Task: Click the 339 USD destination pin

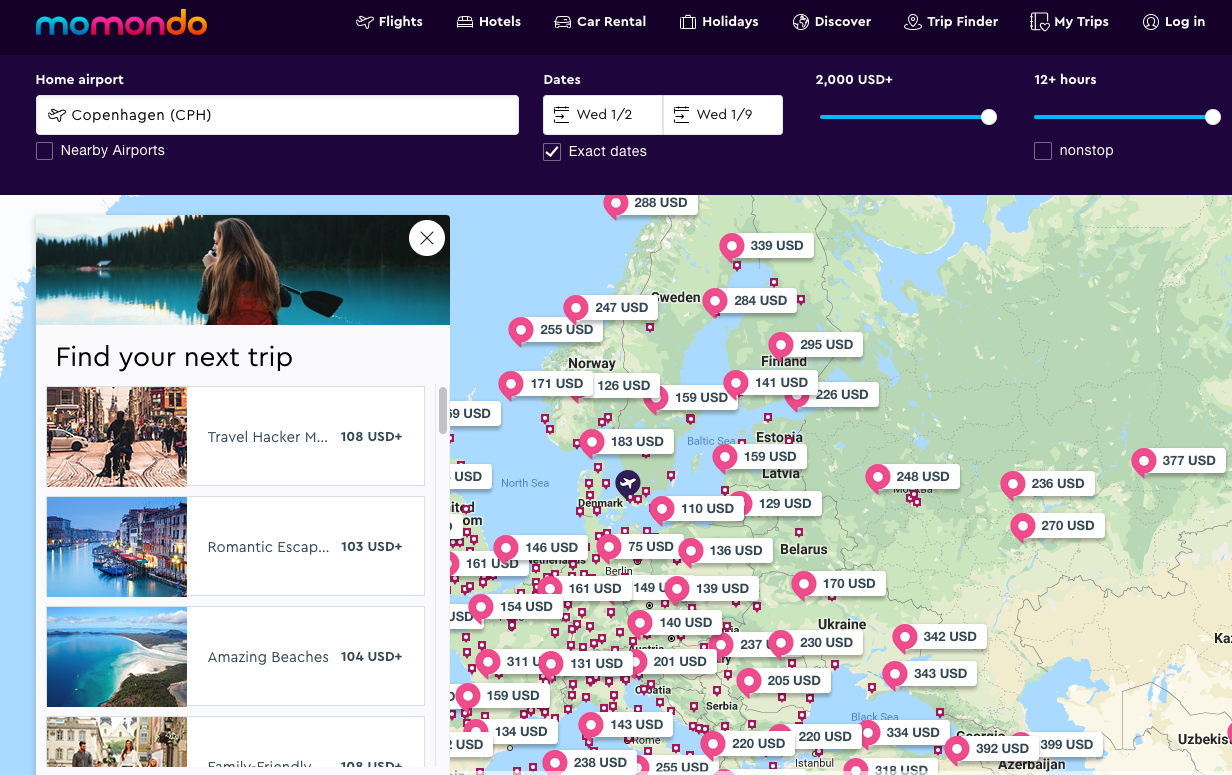Action: click(x=763, y=246)
